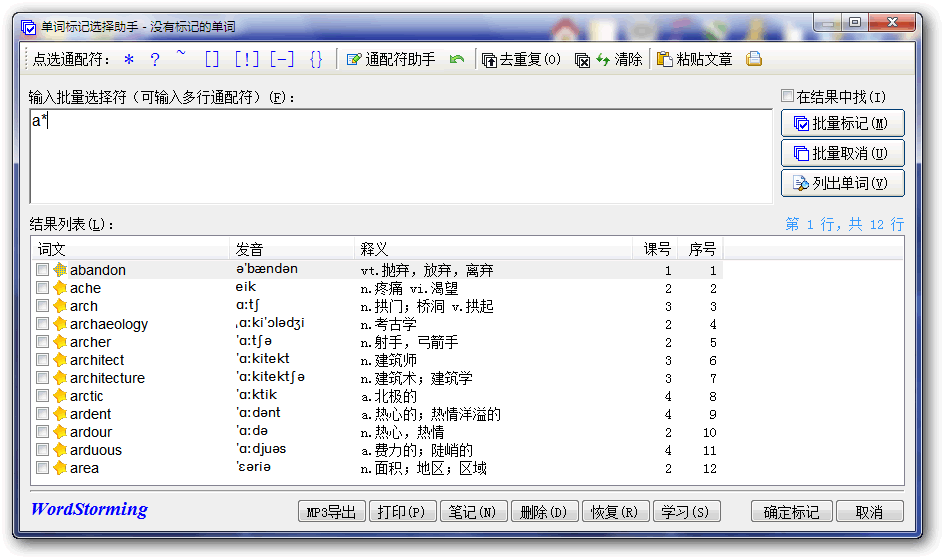Click 去重复 to remove duplicates
943x559 pixels.
point(521,60)
